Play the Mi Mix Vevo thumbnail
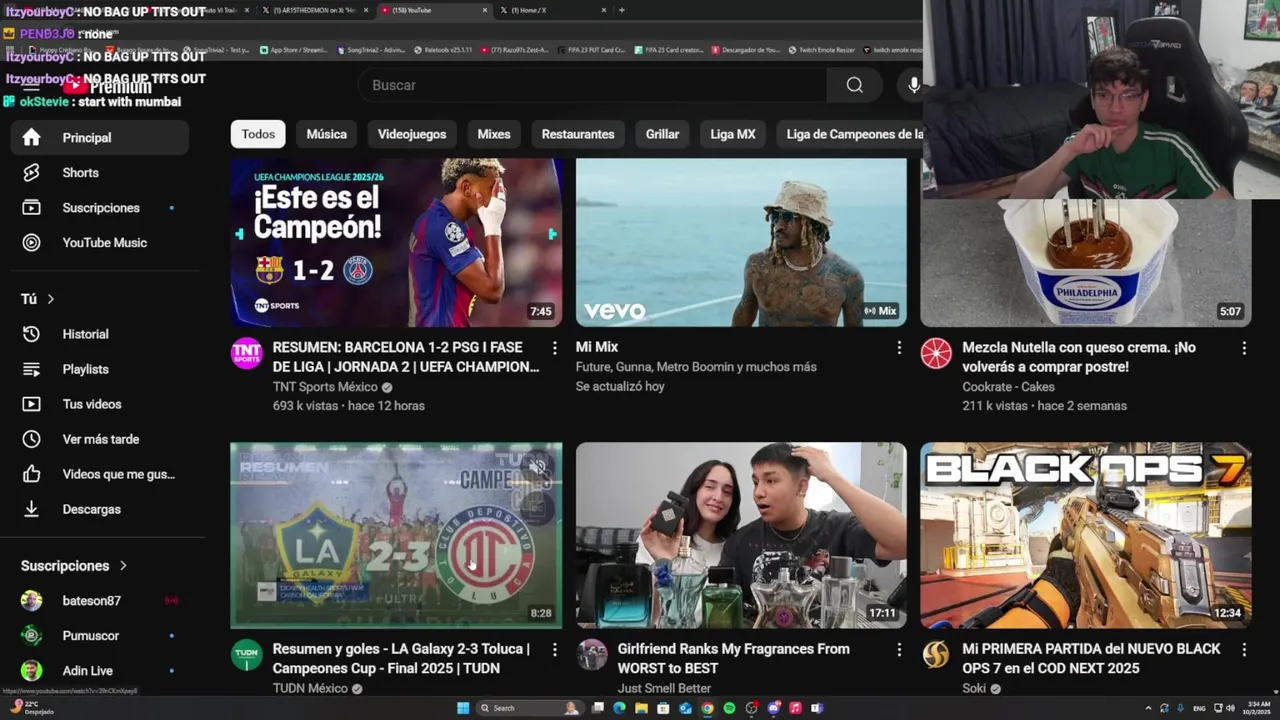 coord(741,243)
